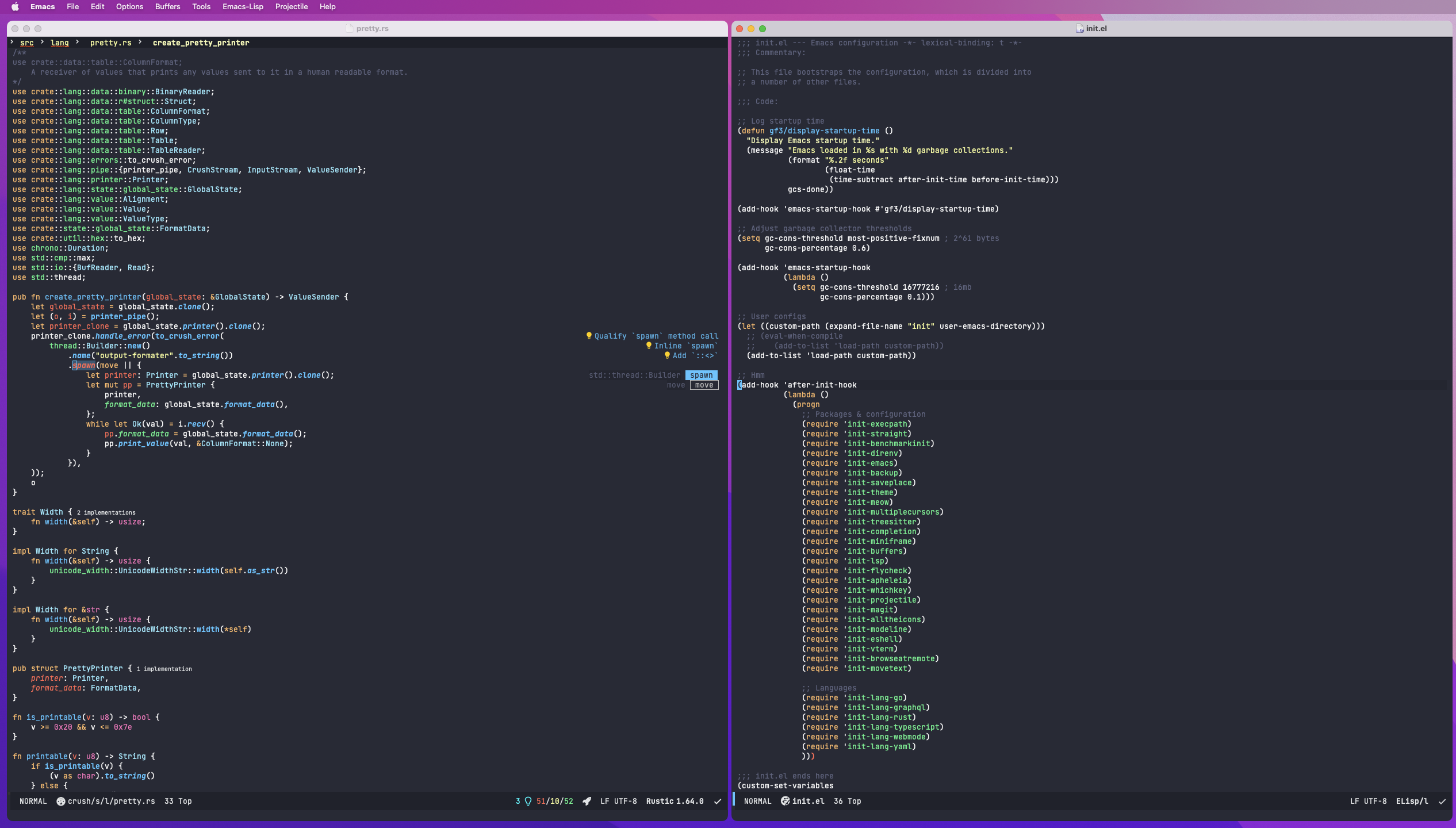Open the Edit menu
1456x828 pixels.
[x=97, y=7]
